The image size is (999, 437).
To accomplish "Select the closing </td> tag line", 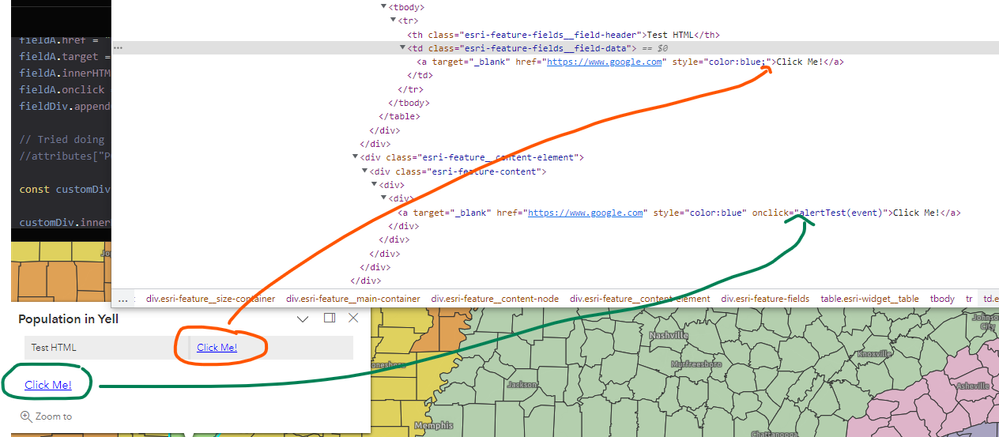I will pos(418,75).
